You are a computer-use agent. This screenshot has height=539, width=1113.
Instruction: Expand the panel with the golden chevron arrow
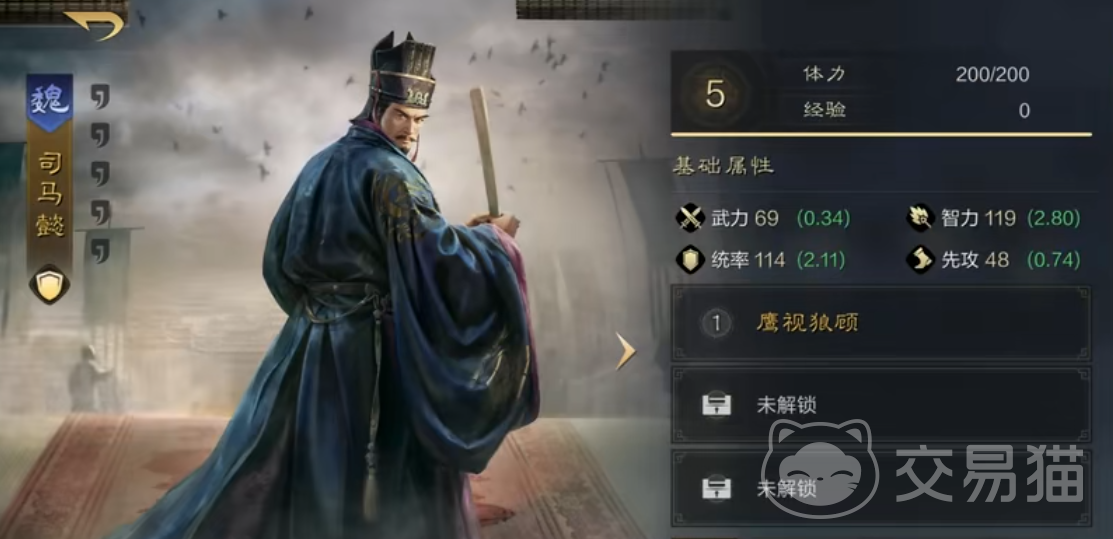point(625,351)
